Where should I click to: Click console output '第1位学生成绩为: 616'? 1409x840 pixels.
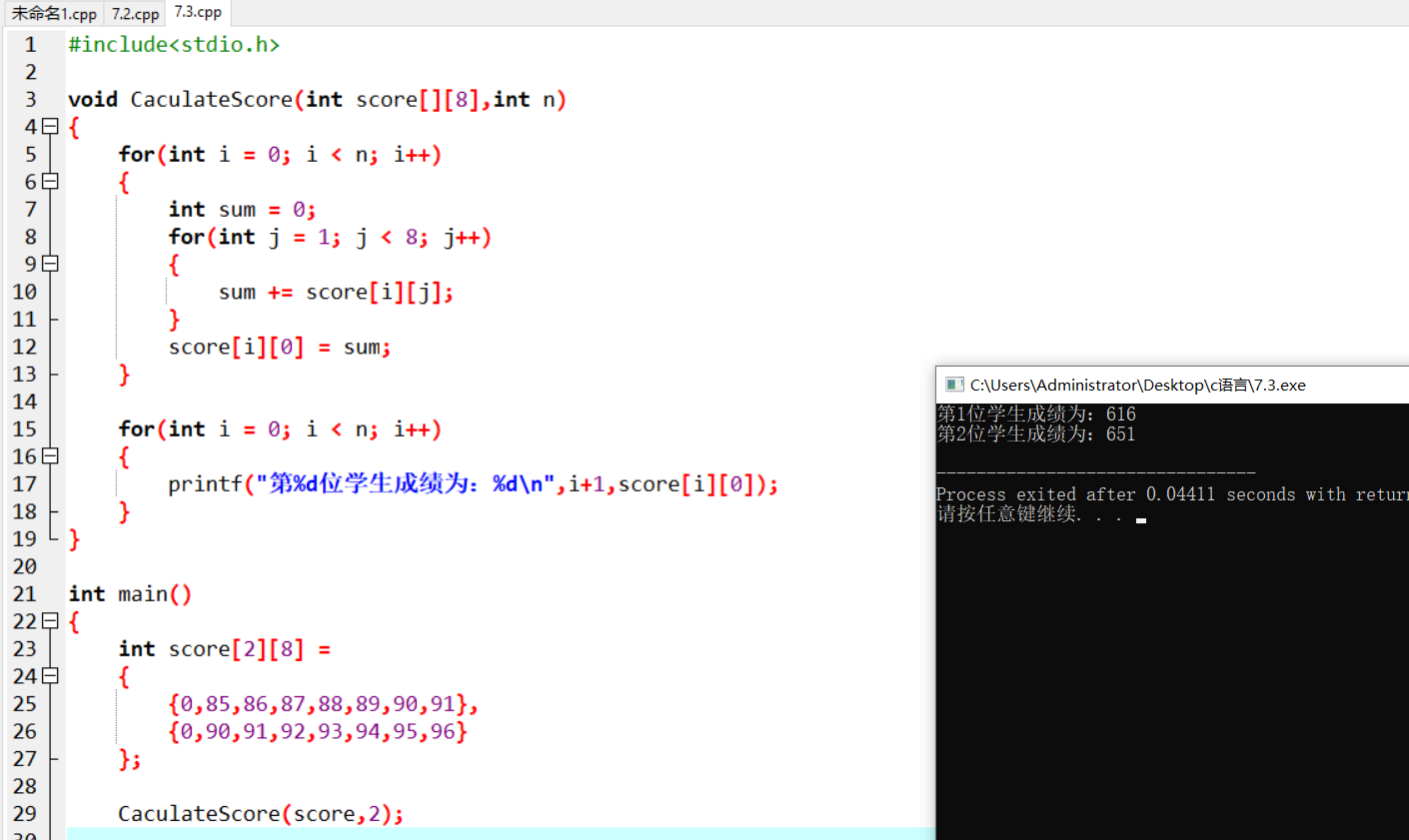(x=1036, y=414)
